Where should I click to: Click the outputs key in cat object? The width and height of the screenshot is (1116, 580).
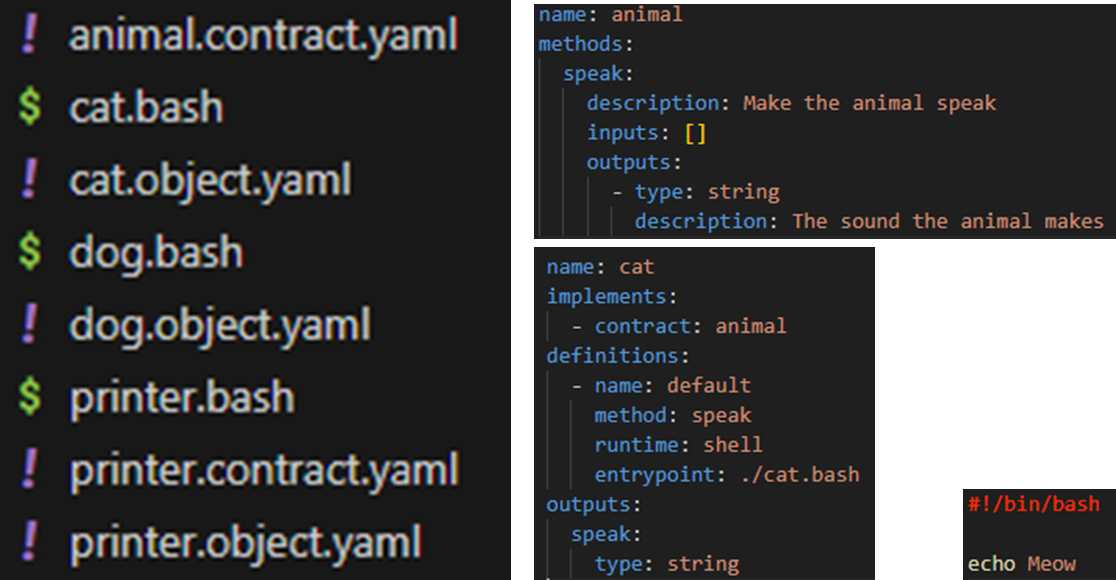(580, 504)
